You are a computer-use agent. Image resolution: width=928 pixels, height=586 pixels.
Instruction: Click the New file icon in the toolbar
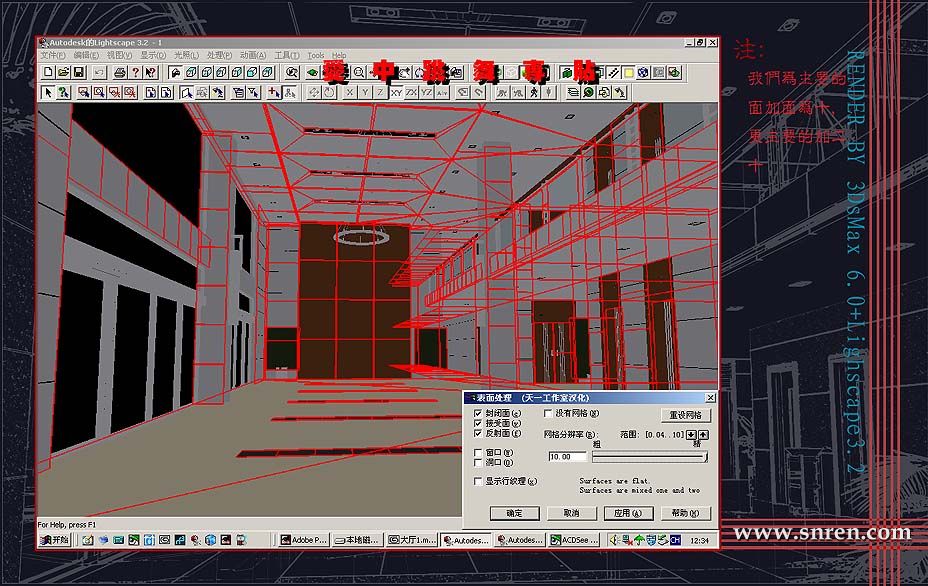(49, 73)
